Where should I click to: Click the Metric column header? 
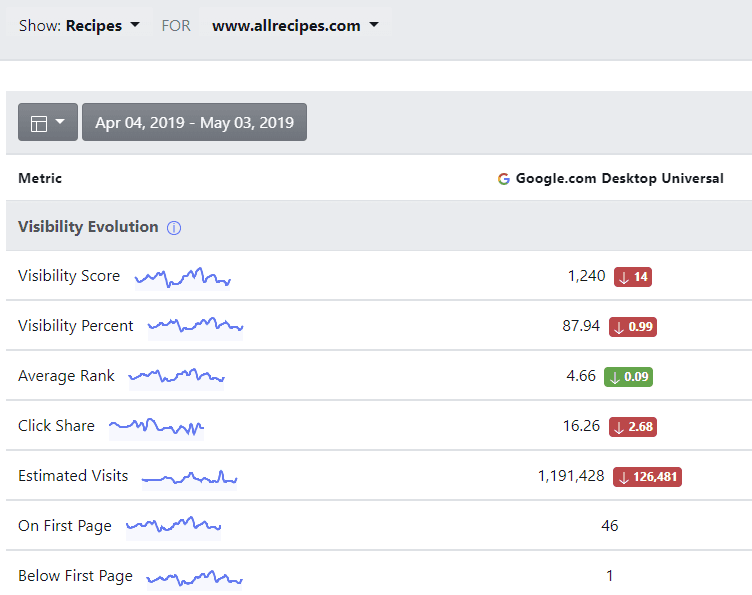[40, 178]
